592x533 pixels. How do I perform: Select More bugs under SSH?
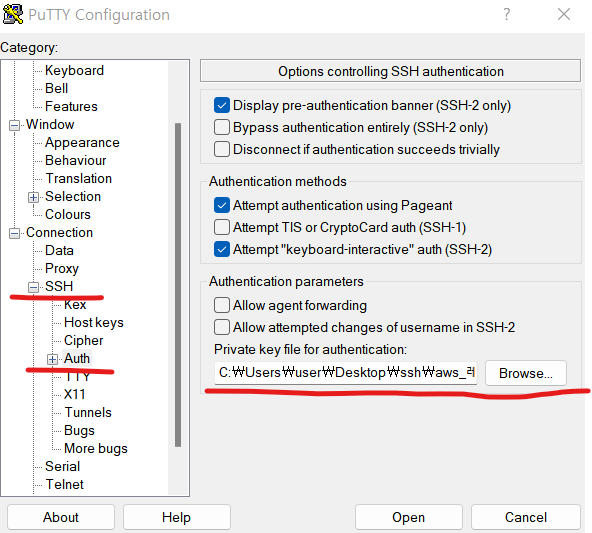pos(96,448)
